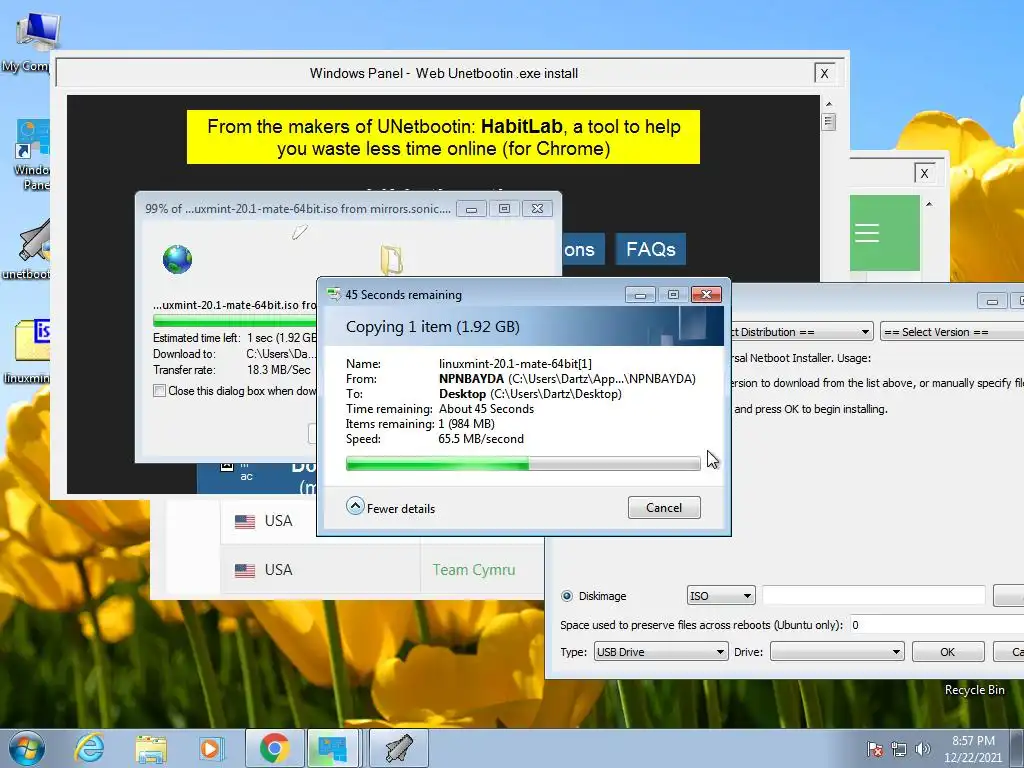
Task: Click the disk image path input field
Action: click(x=874, y=596)
